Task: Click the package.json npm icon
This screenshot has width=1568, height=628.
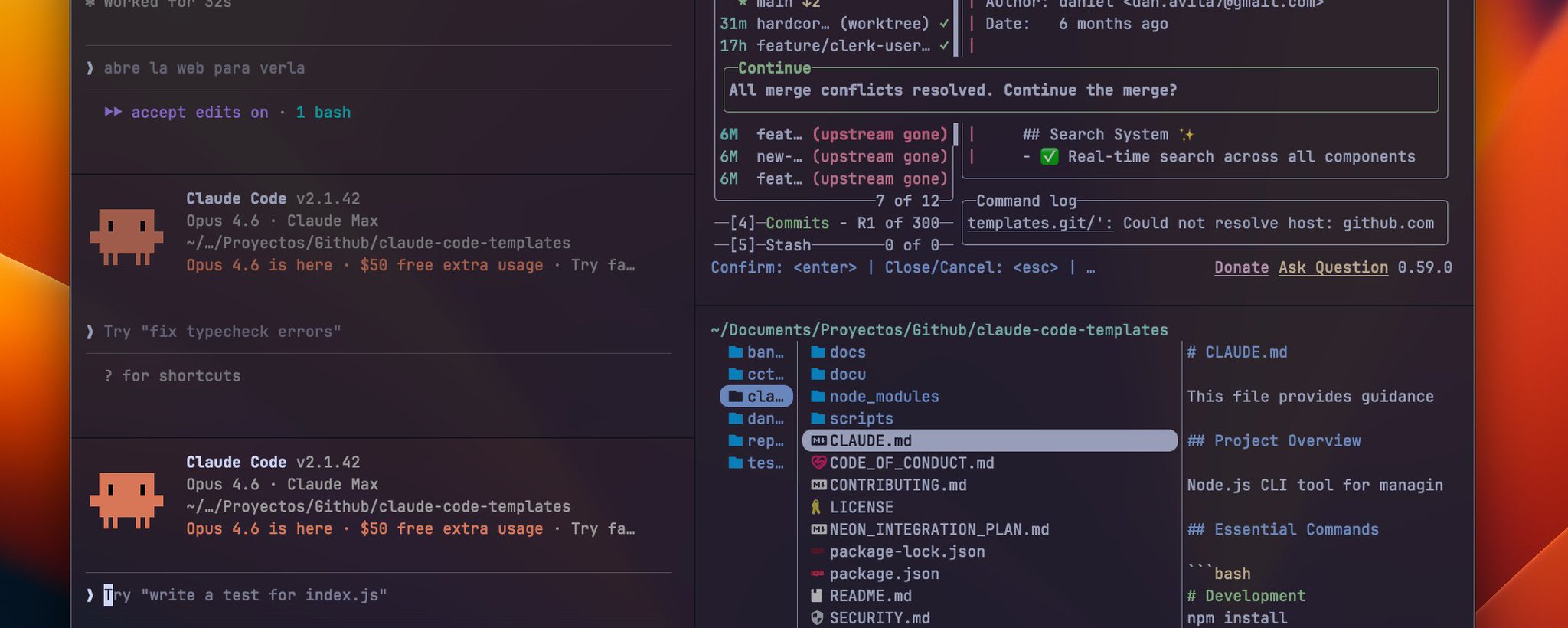Action: pyautogui.click(x=818, y=574)
